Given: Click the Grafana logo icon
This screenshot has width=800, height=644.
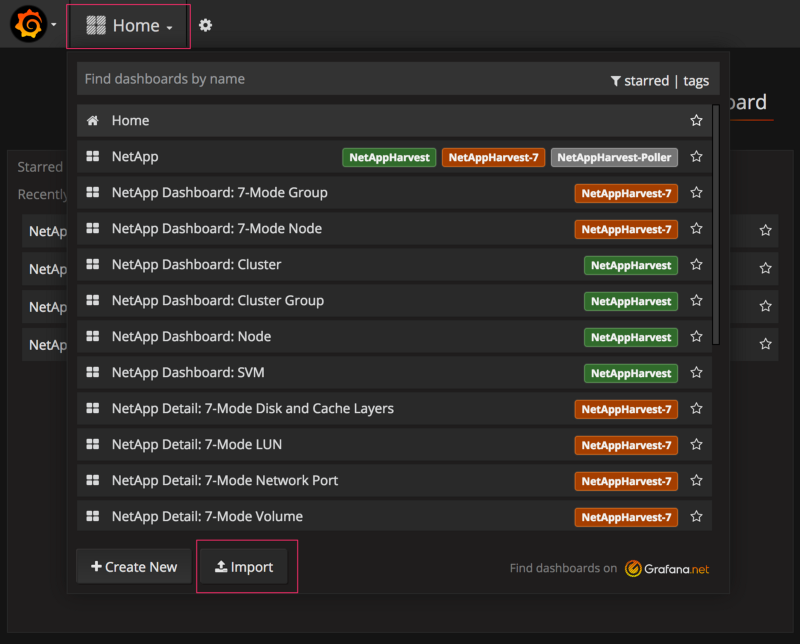Looking at the screenshot, I should point(27,24).
